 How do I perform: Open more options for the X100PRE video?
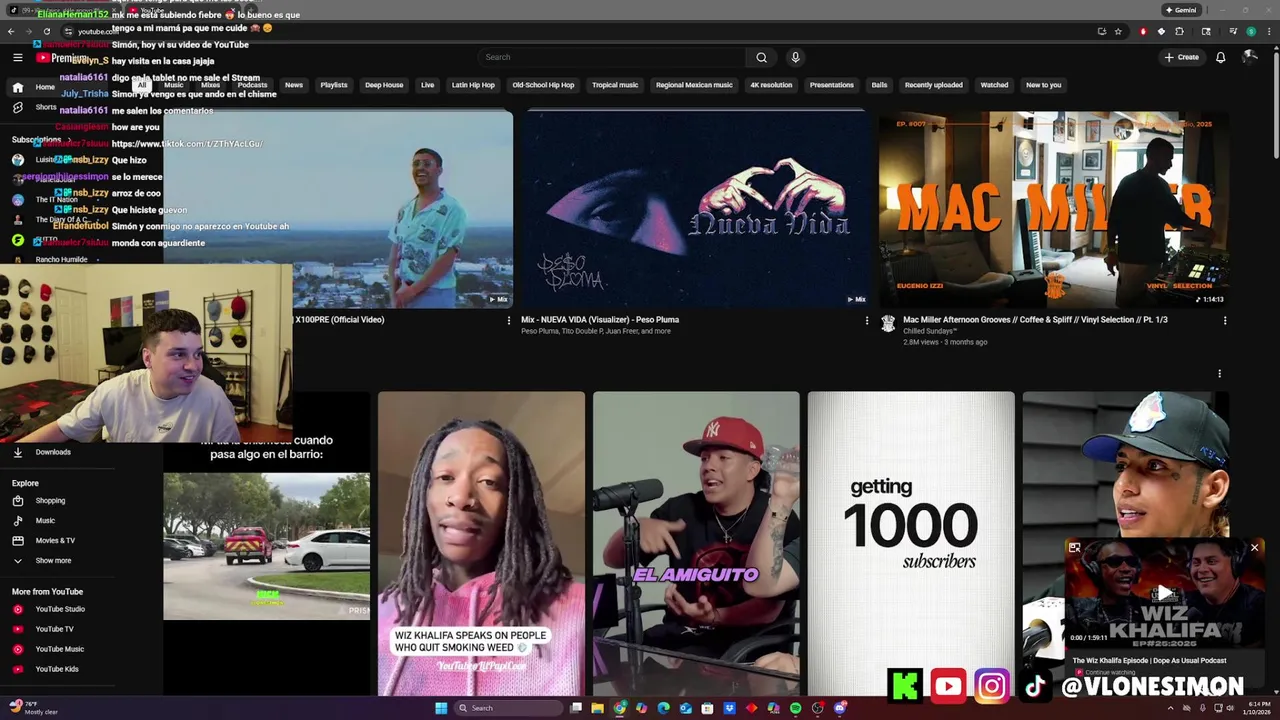508,321
